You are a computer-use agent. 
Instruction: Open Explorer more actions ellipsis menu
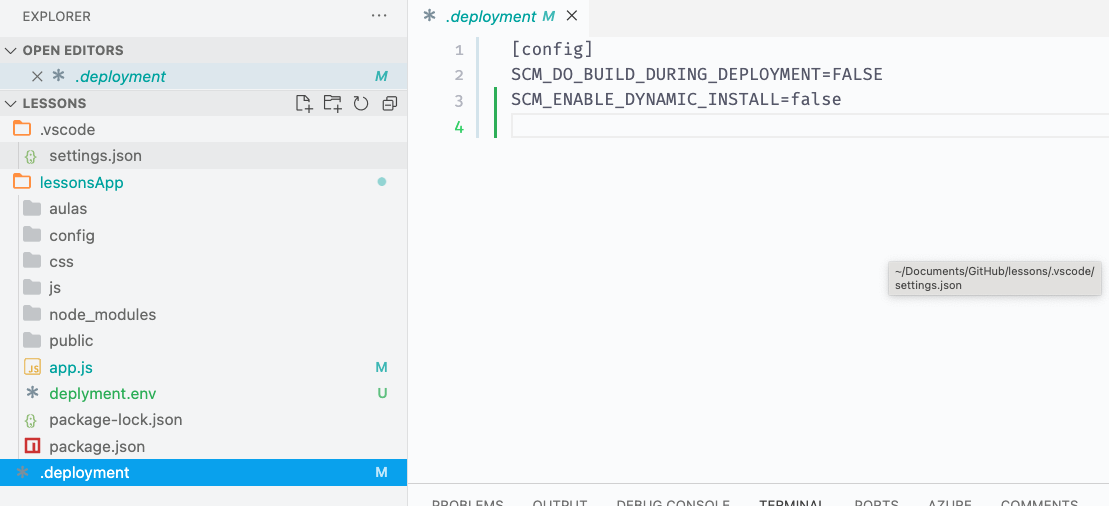[379, 16]
